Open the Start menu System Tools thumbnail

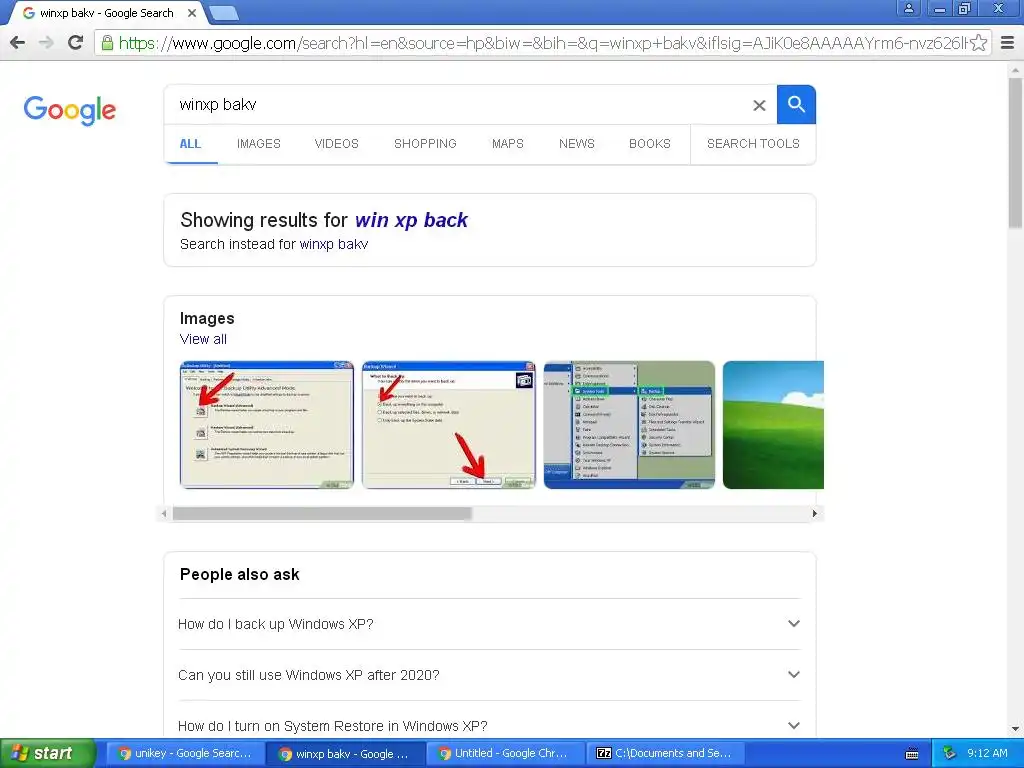coord(630,424)
